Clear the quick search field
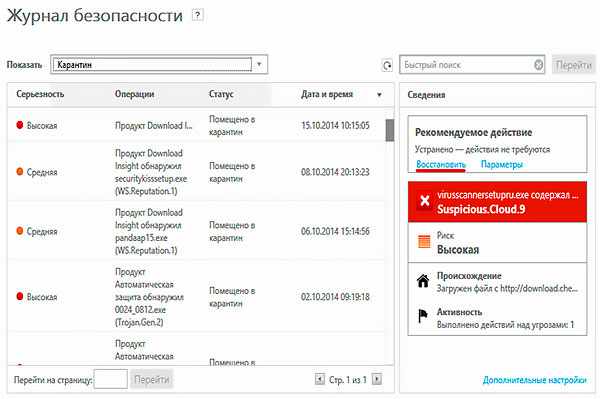This screenshot has width=600, height=399. click(538, 65)
